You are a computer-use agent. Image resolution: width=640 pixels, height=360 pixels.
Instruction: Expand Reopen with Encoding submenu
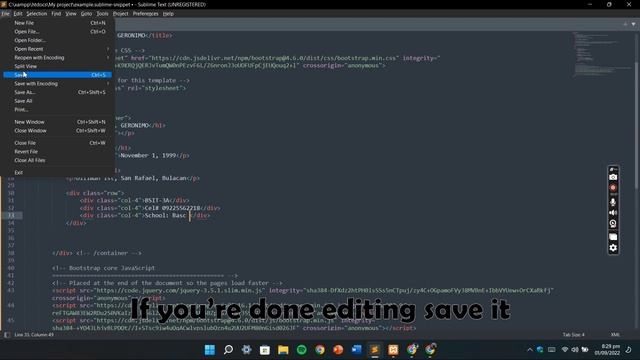coord(57,58)
